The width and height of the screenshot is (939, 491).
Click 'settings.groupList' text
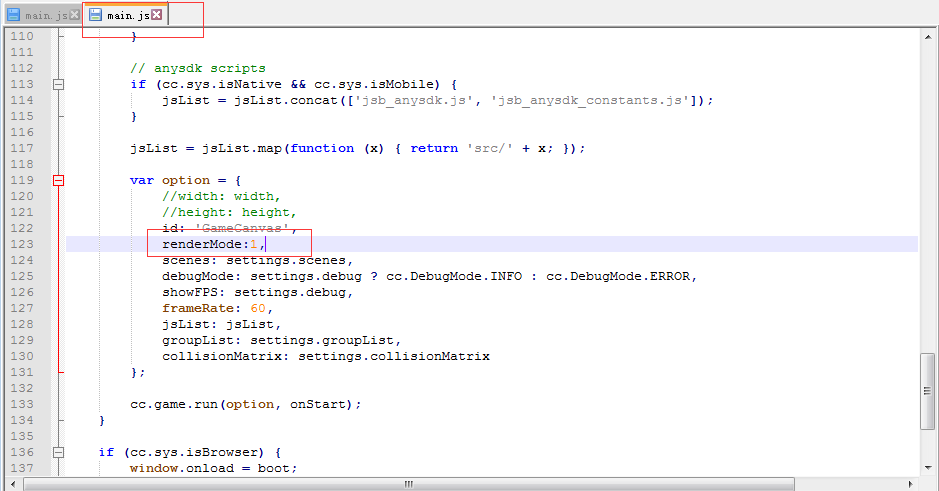click(322, 340)
